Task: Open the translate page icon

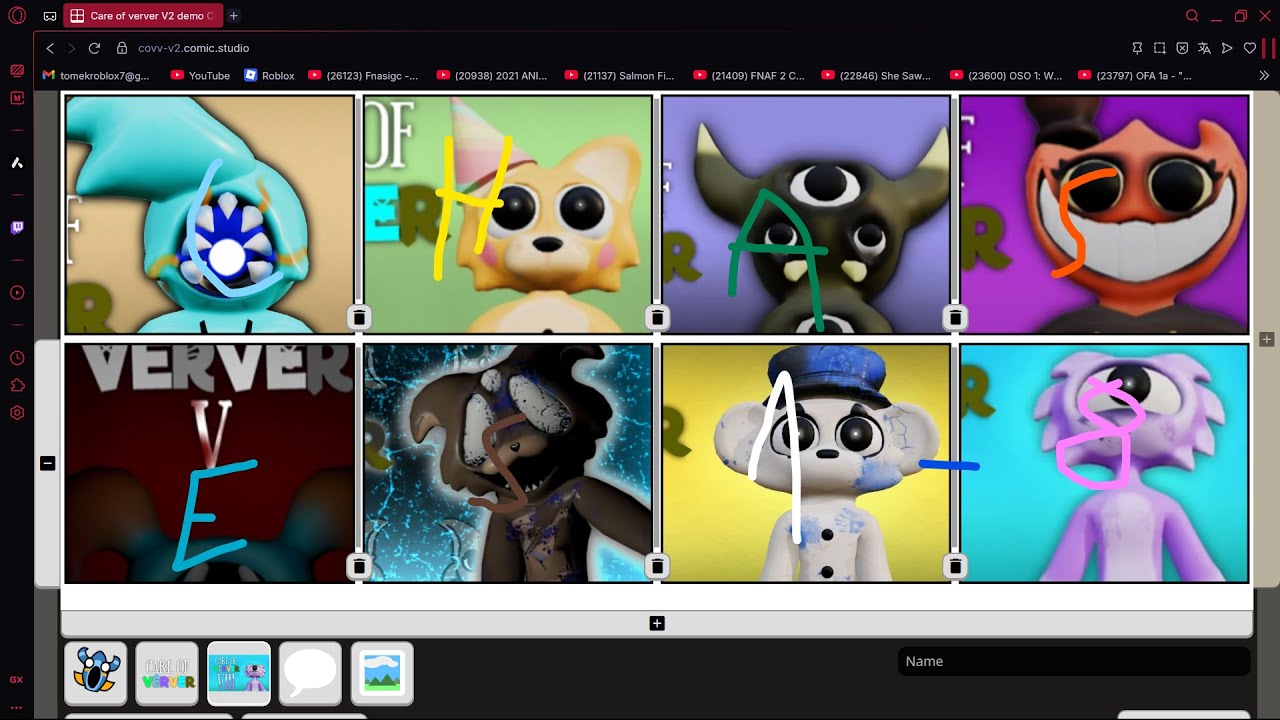Action: point(1204,48)
